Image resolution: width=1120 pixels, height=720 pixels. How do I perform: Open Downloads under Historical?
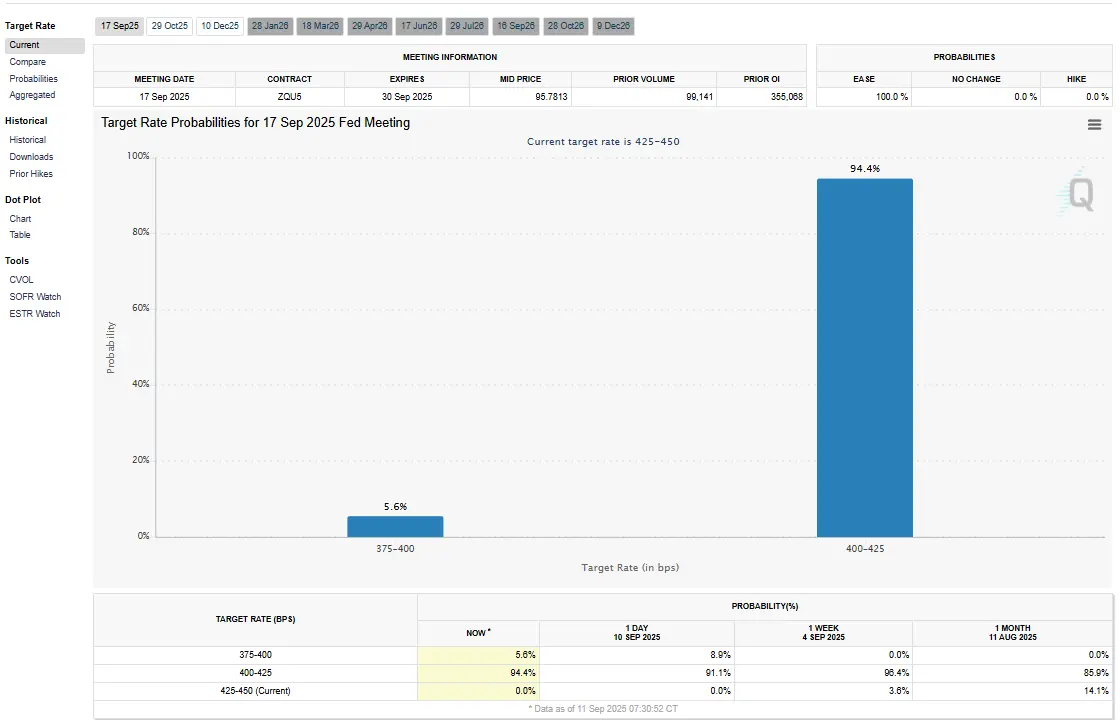point(32,157)
